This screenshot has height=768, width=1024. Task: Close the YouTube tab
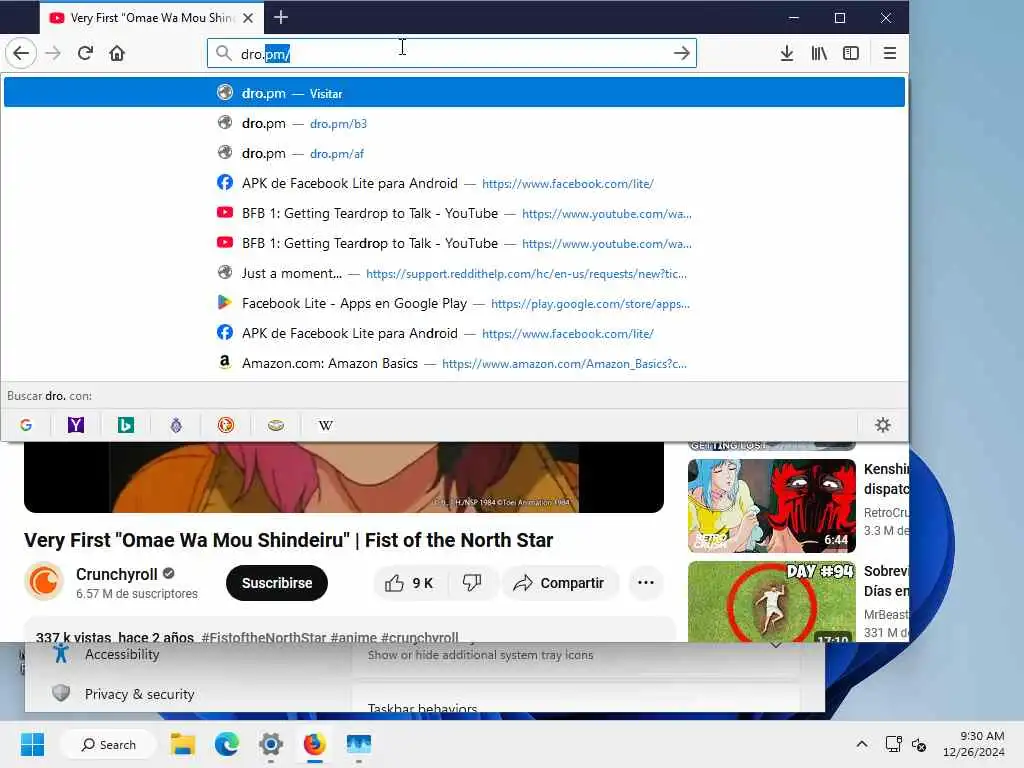pyautogui.click(x=248, y=18)
